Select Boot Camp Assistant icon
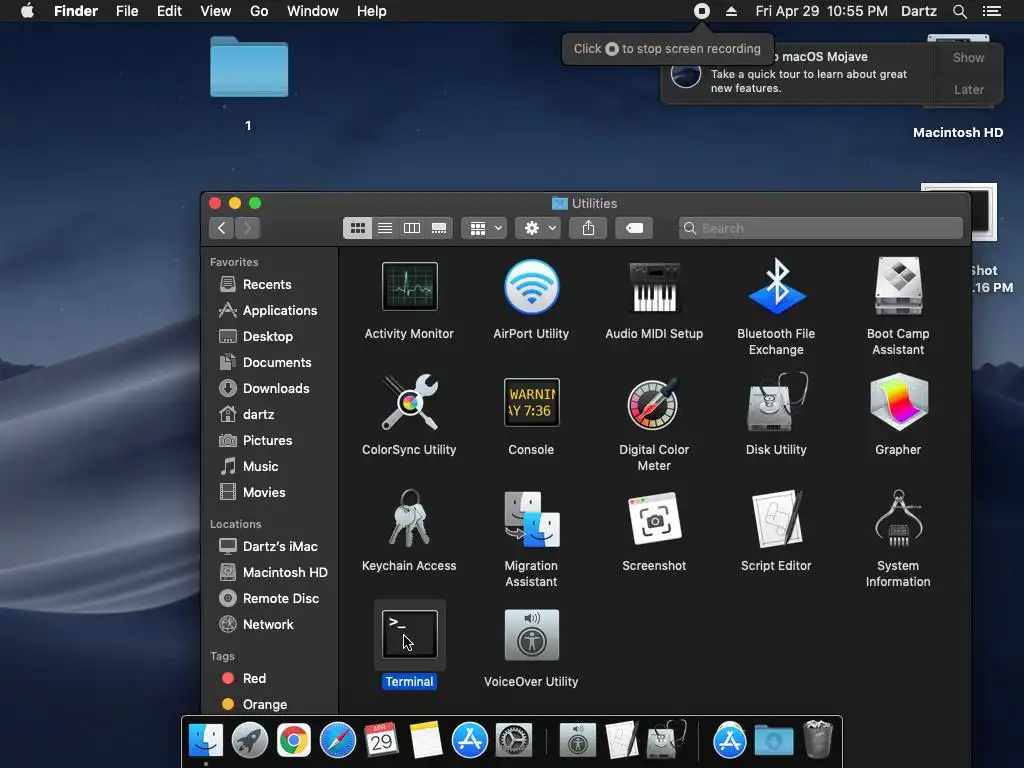1024x768 pixels. pos(899,286)
